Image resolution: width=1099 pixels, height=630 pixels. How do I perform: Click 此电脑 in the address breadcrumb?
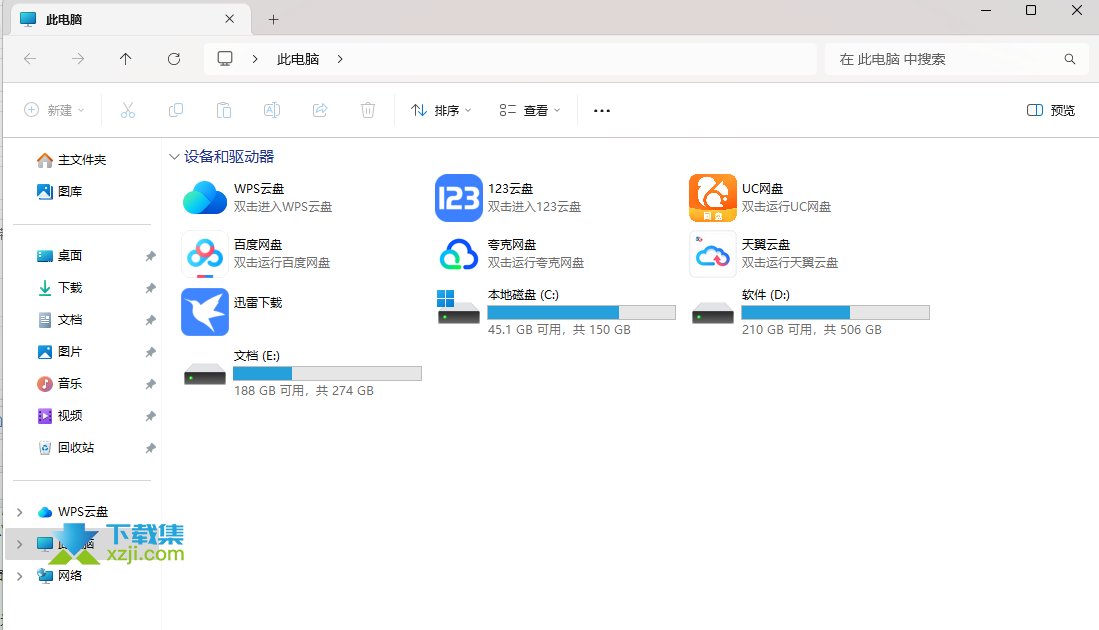point(298,59)
